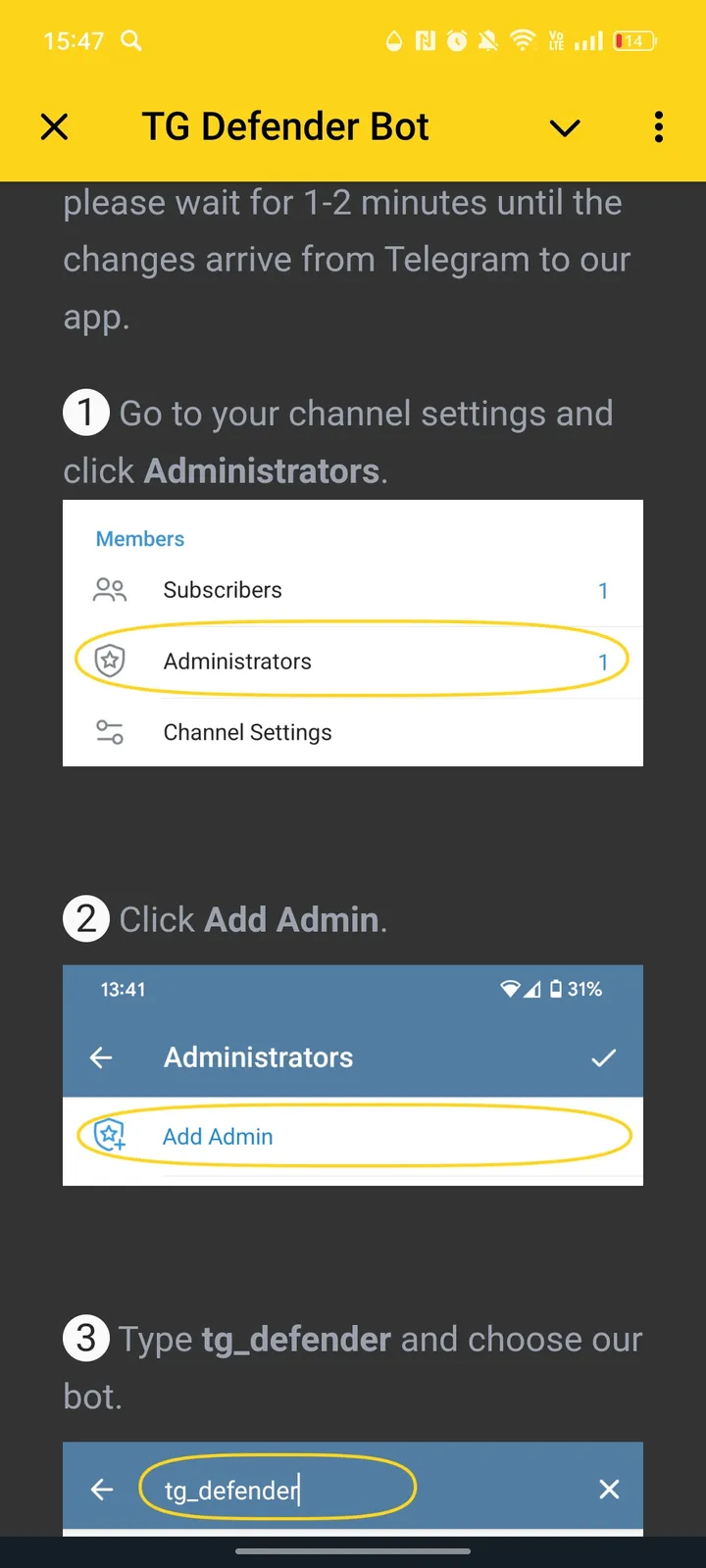This screenshot has width=706, height=1568.
Task: Select the Administrators row
Action: [353, 661]
